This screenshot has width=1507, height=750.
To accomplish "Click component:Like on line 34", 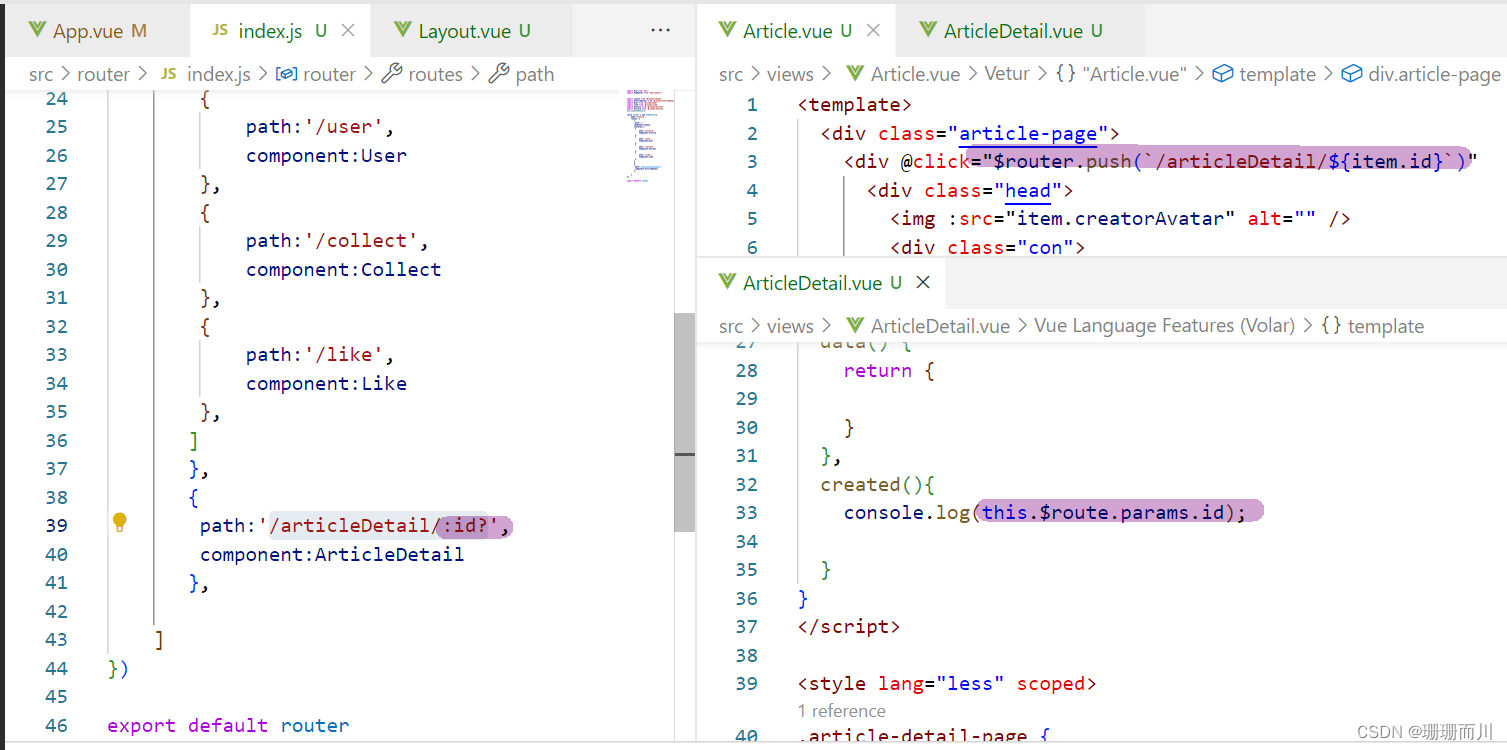I will tap(326, 383).
